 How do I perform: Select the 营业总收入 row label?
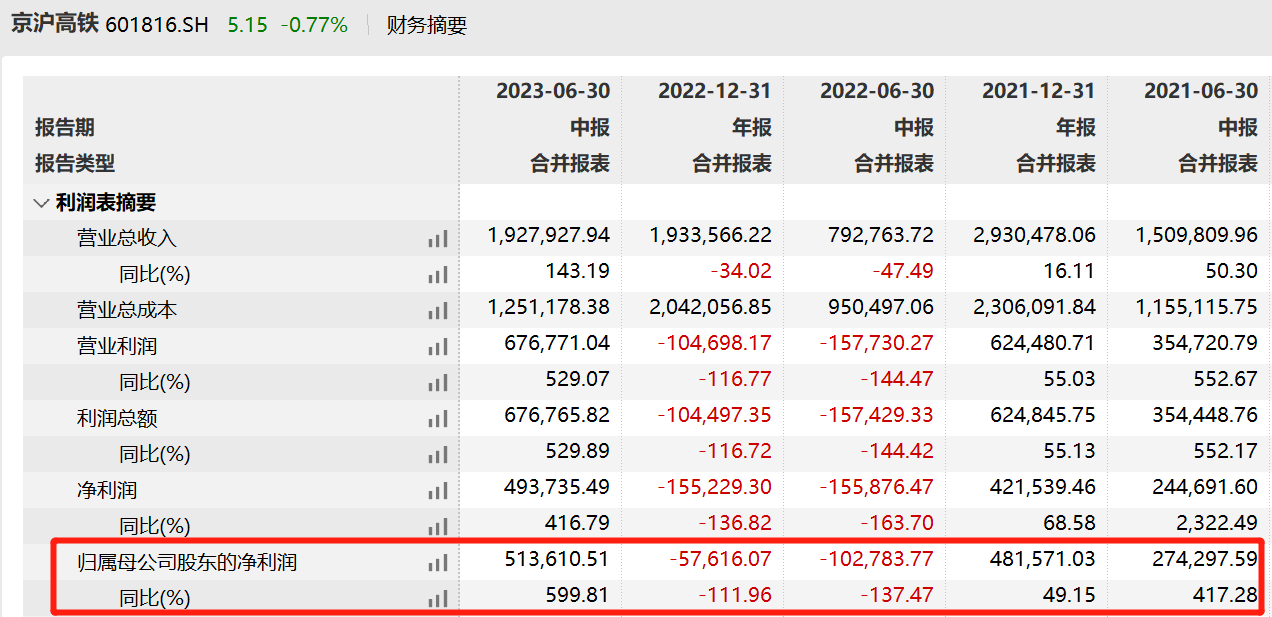point(127,238)
